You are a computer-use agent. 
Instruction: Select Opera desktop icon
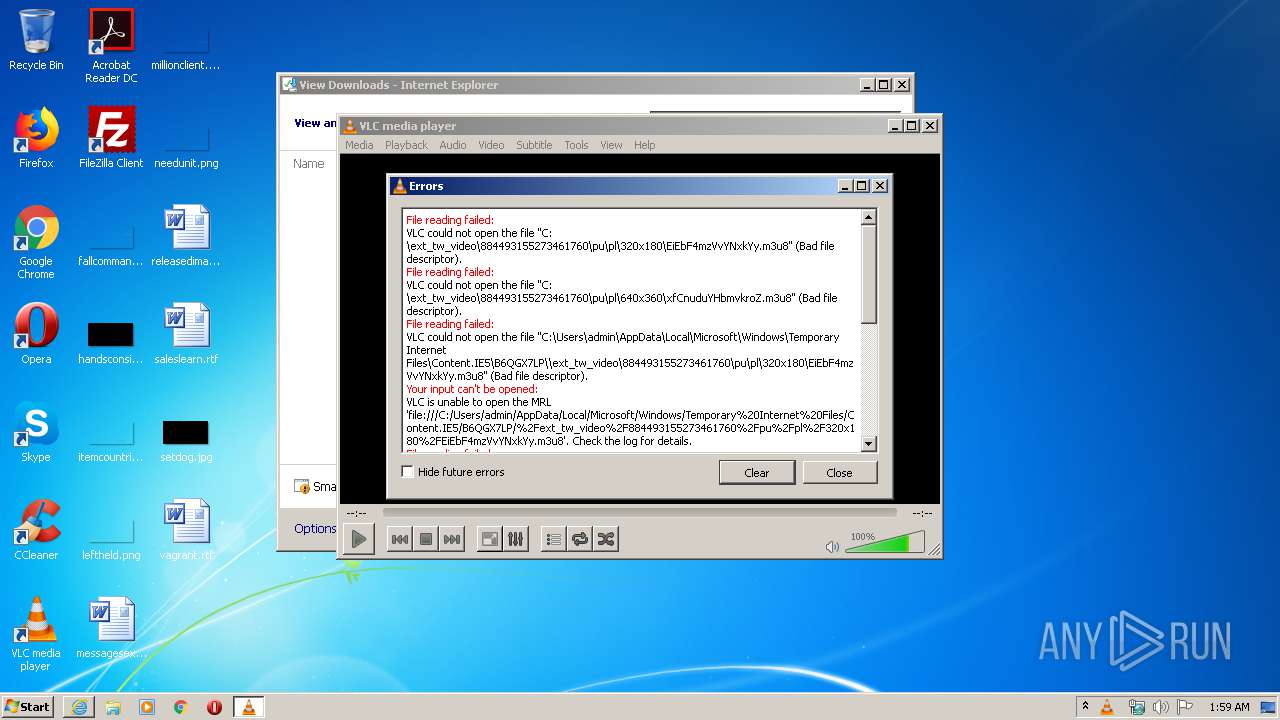(x=36, y=334)
